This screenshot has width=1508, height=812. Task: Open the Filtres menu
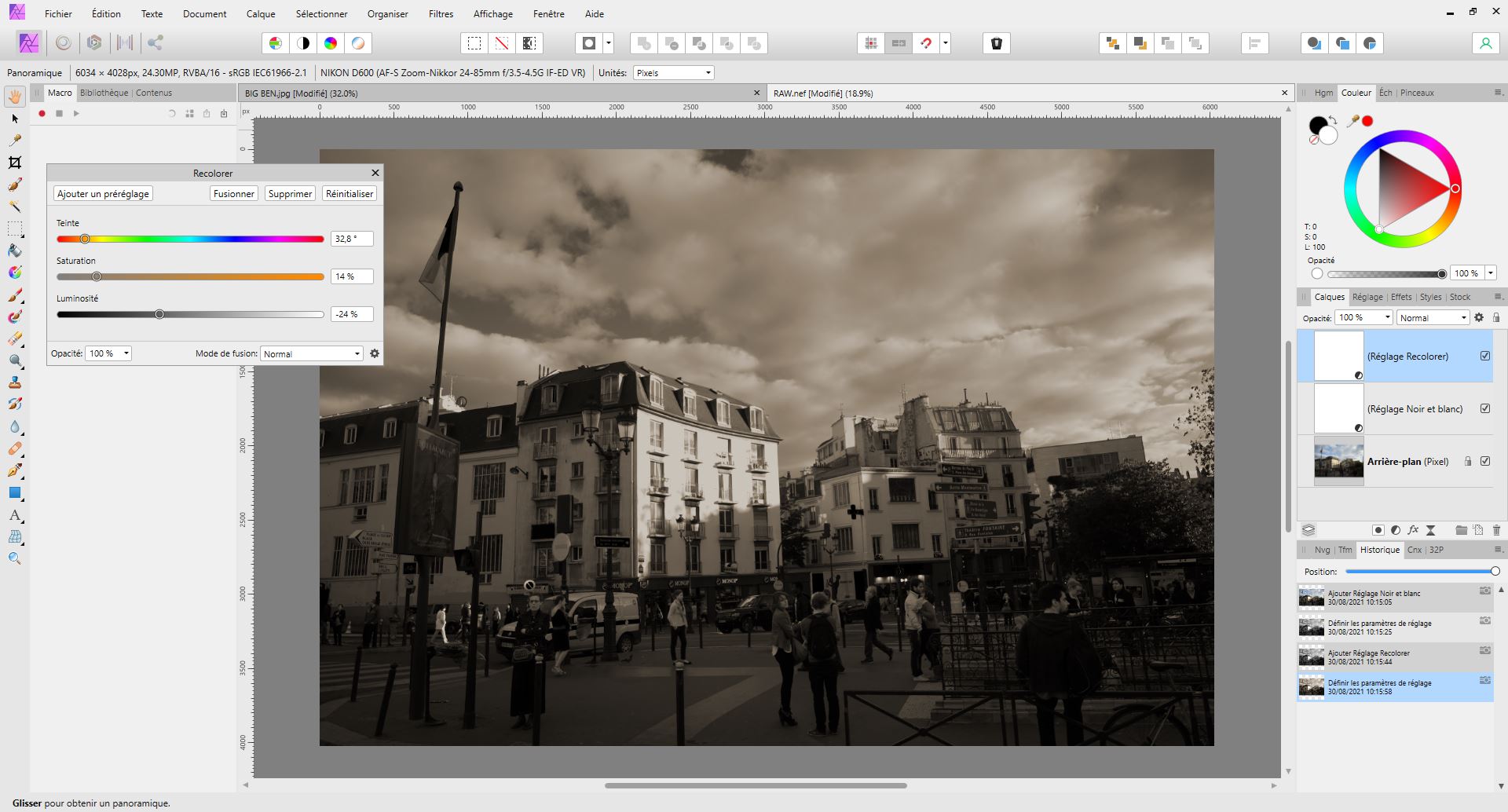(441, 13)
